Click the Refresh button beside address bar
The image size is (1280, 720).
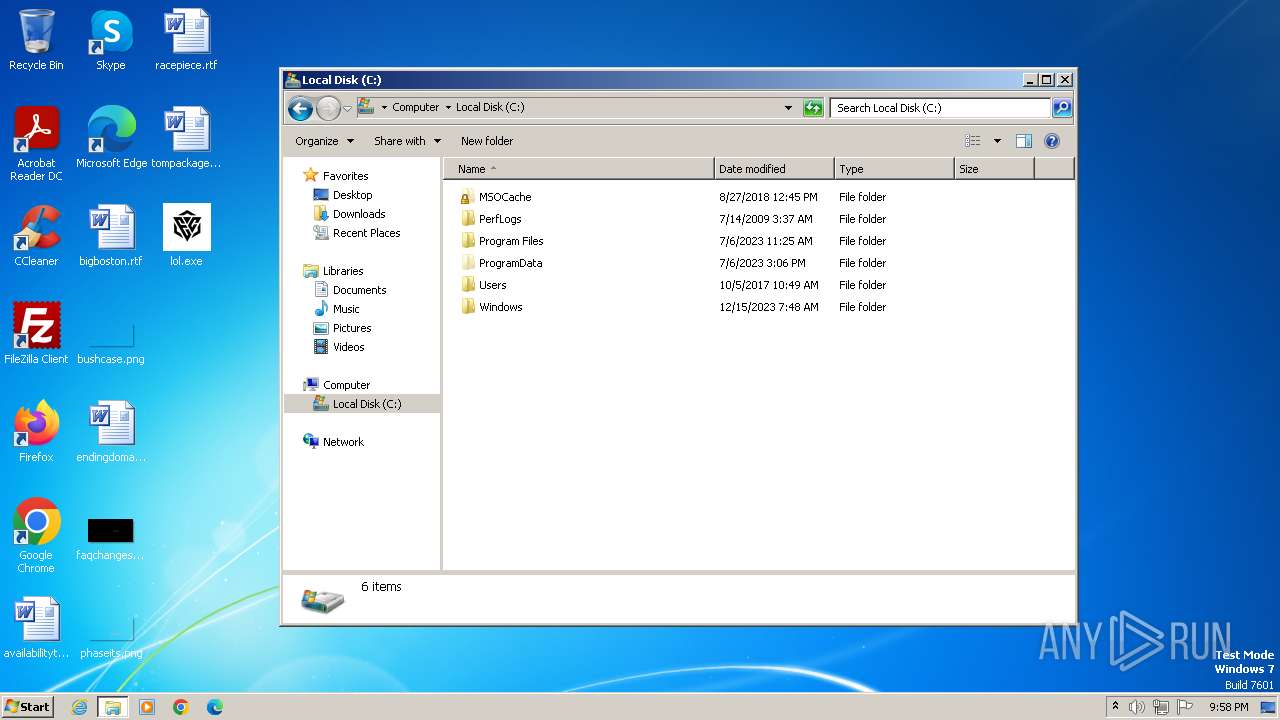pos(813,108)
